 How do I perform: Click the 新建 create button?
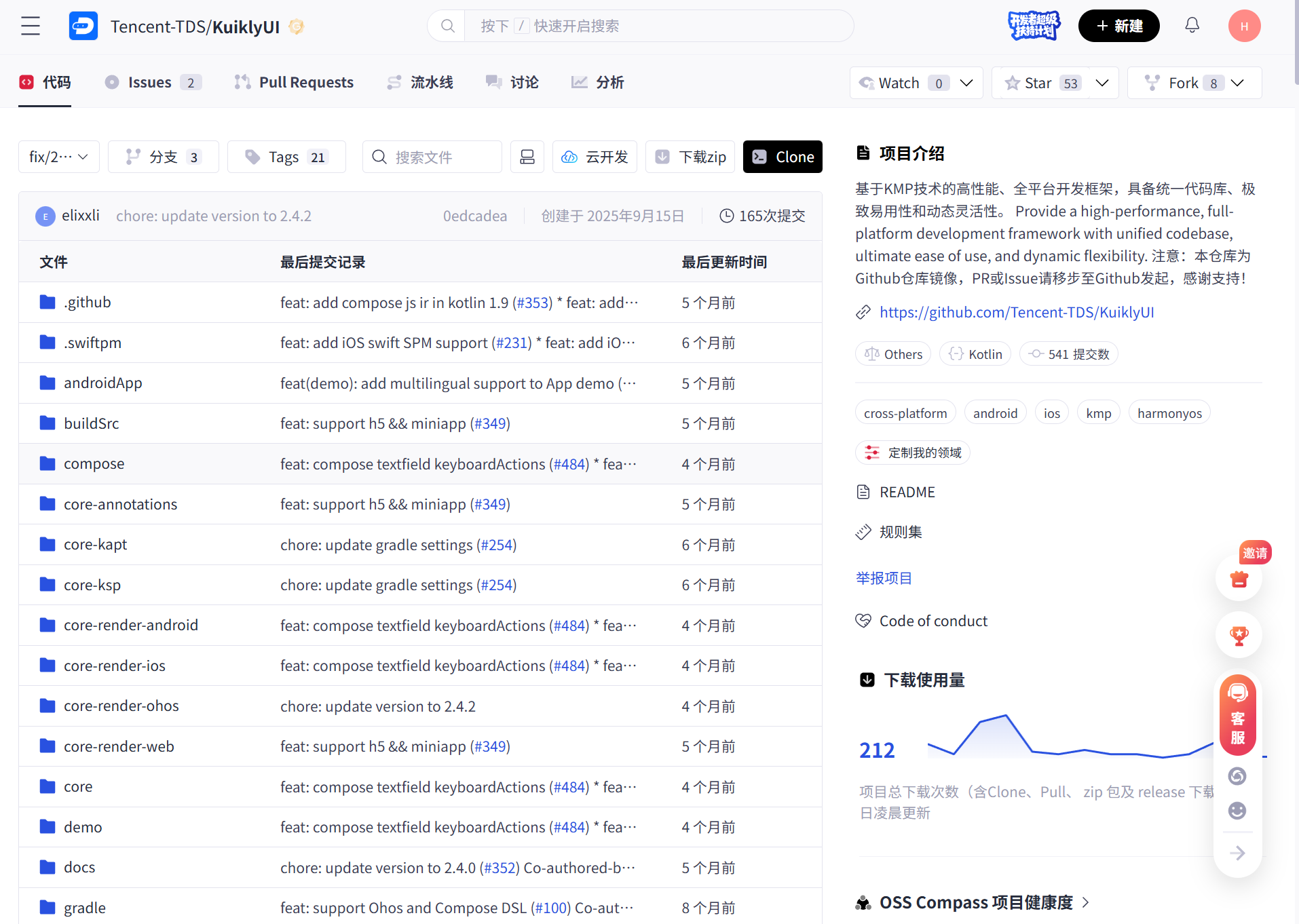[1118, 26]
